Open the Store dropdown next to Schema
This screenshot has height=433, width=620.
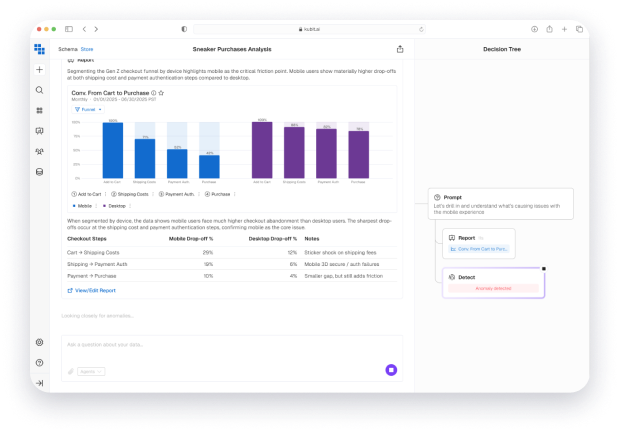click(x=87, y=48)
